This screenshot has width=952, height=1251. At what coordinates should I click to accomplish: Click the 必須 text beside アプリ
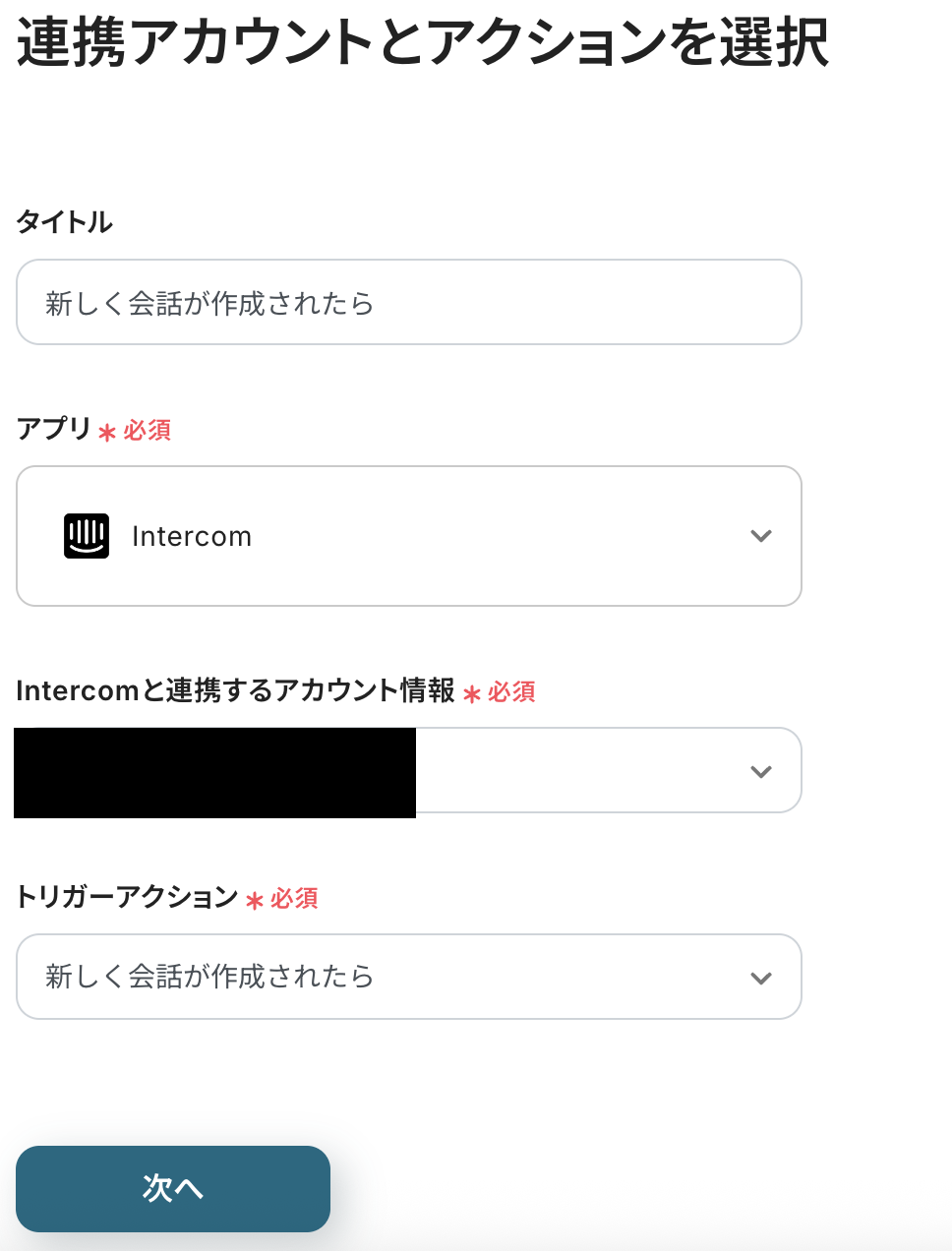pos(148,431)
